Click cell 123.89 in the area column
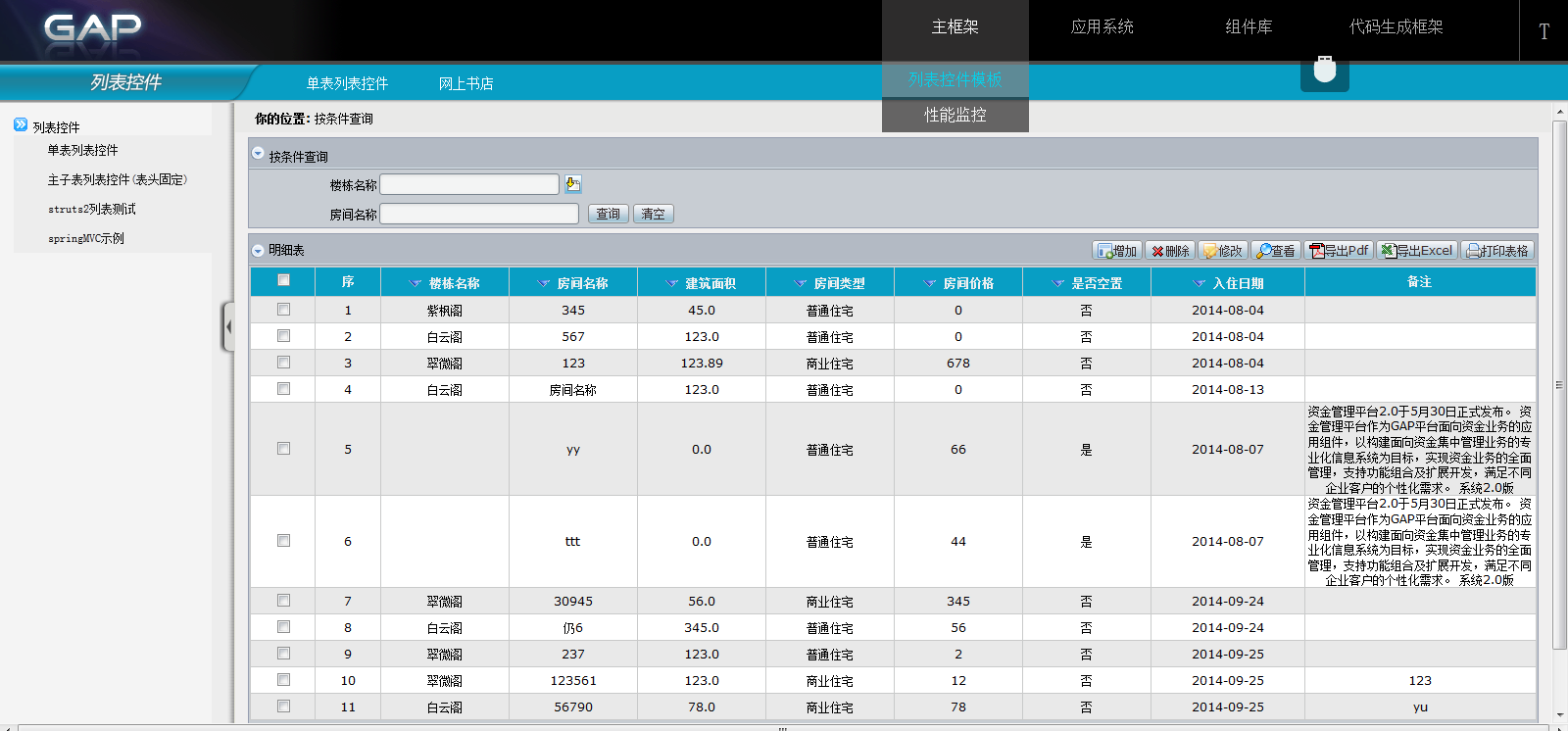 click(702, 363)
